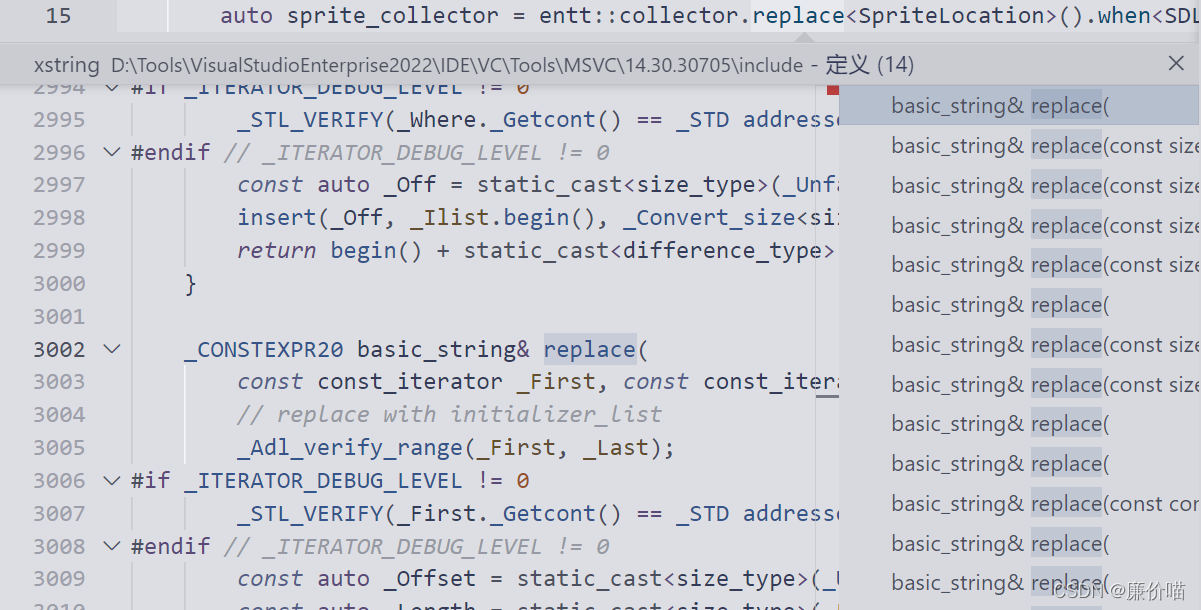Collapse the #endif region at line 3008
The image size is (1201, 610).
pyautogui.click(x=111, y=546)
